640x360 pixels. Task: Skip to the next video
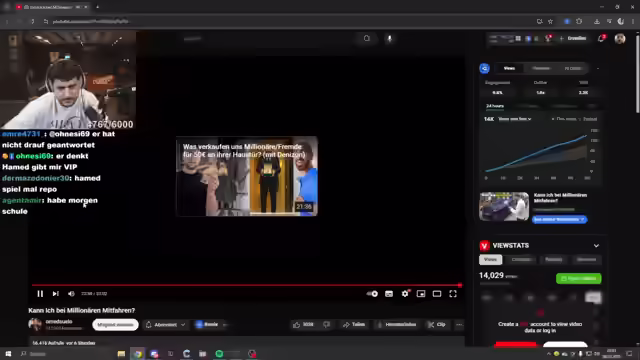point(56,293)
